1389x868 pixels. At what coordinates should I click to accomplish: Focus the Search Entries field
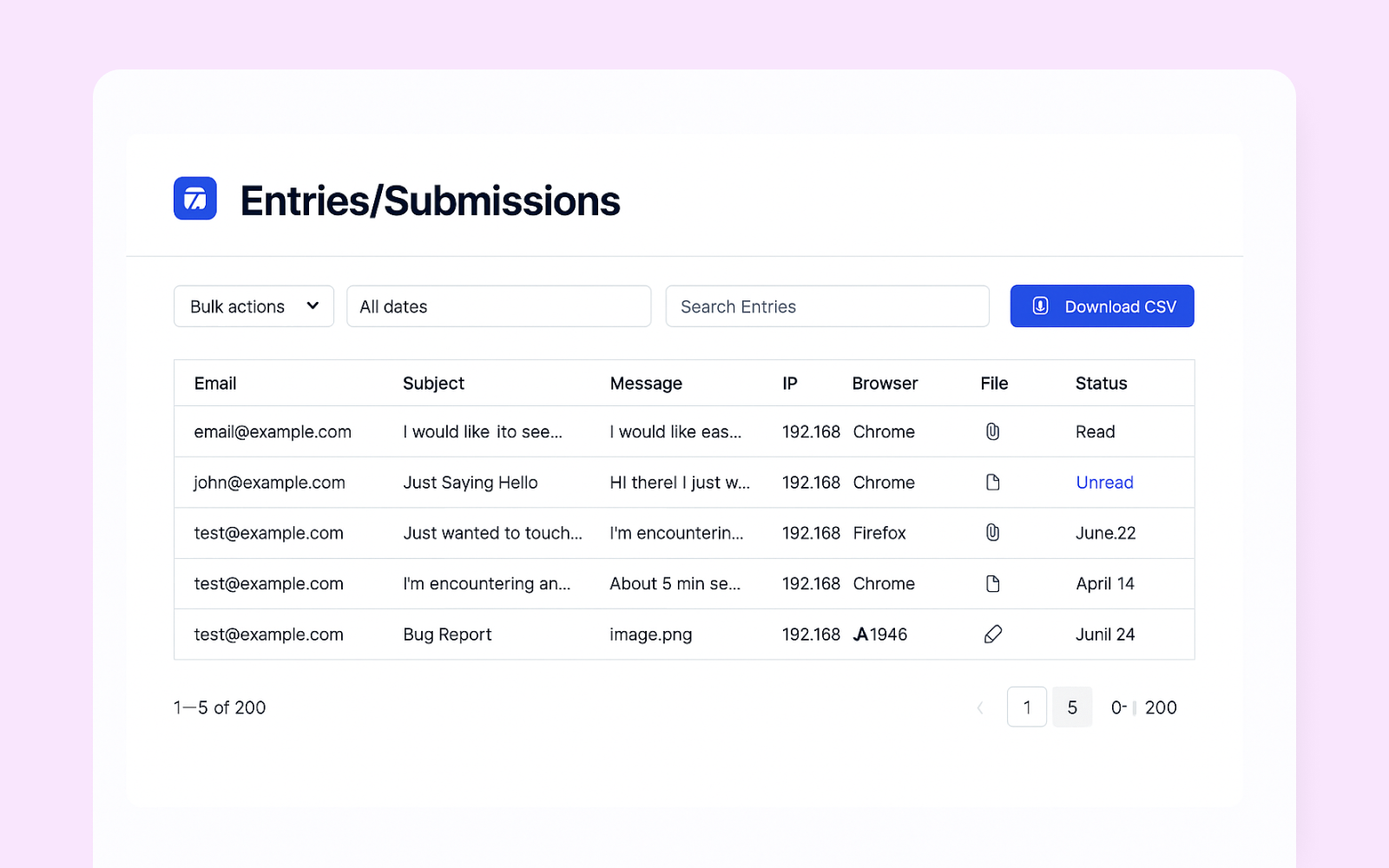(826, 306)
